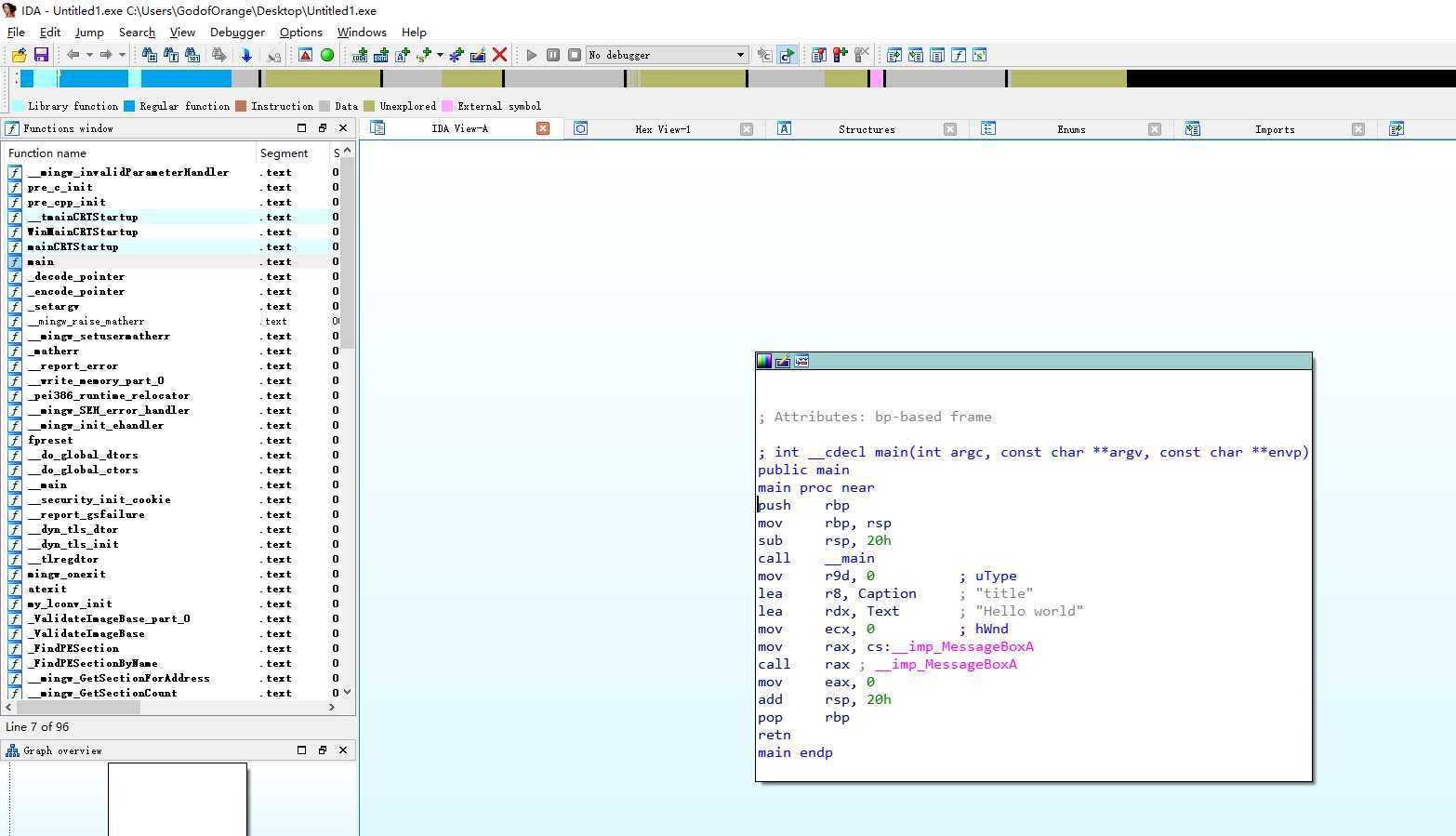Click the make ASCII string icon

tap(403, 55)
